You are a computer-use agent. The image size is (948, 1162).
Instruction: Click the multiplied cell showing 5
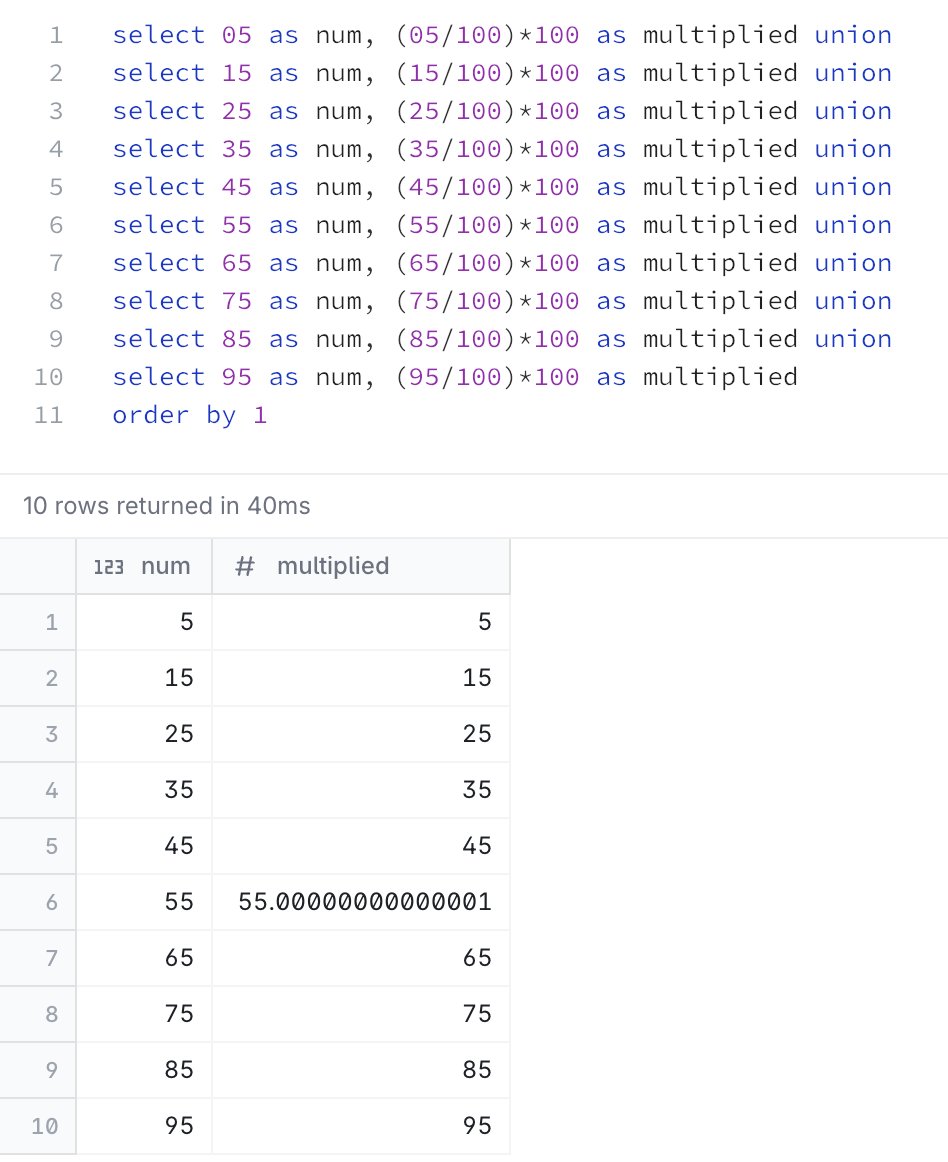point(361,622)
